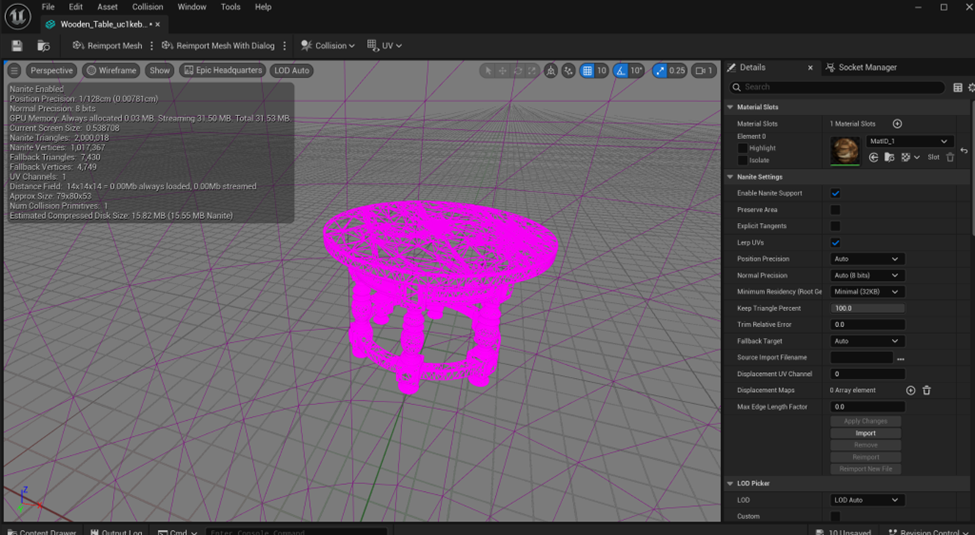Open the Collision menu in menu bar
The width and height of the screenshot is (975, 535).
click(x=147, y=7)
